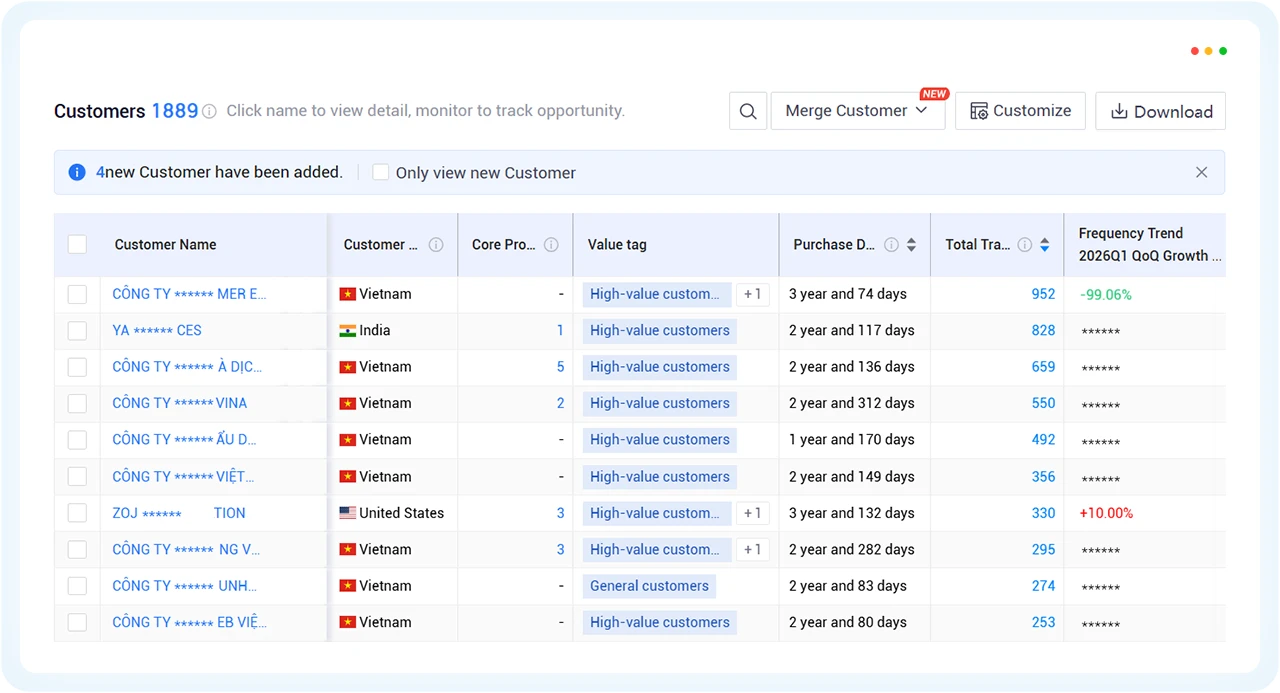The width and height of the screenshot is (1280, 693).
Task: Open customer CÔNG TY MER E... detail
Action: (189, 294)
